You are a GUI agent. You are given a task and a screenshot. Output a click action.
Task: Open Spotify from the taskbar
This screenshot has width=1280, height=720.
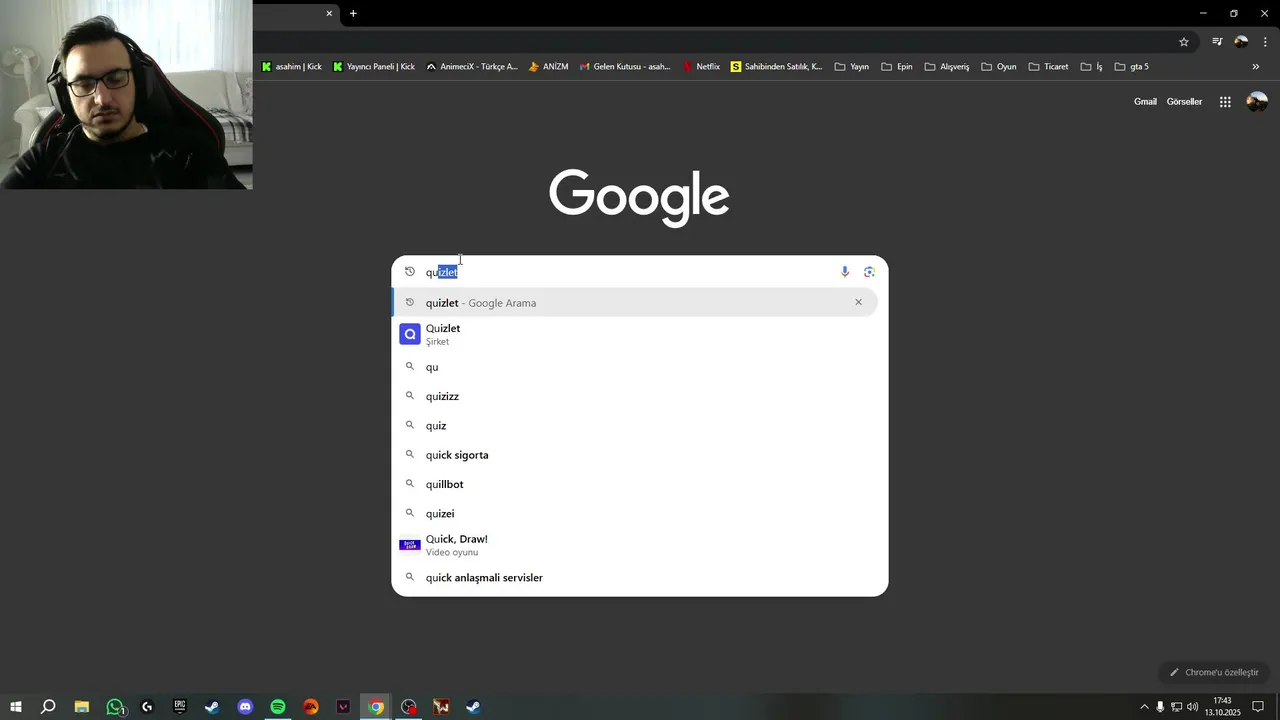pyautogui.click(x=278, y=707)
